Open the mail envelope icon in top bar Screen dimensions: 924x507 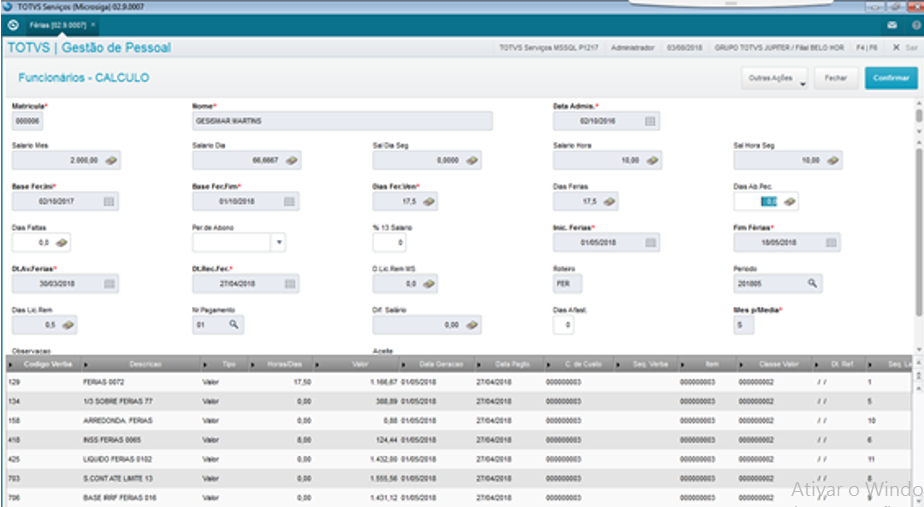click(892, 25)
